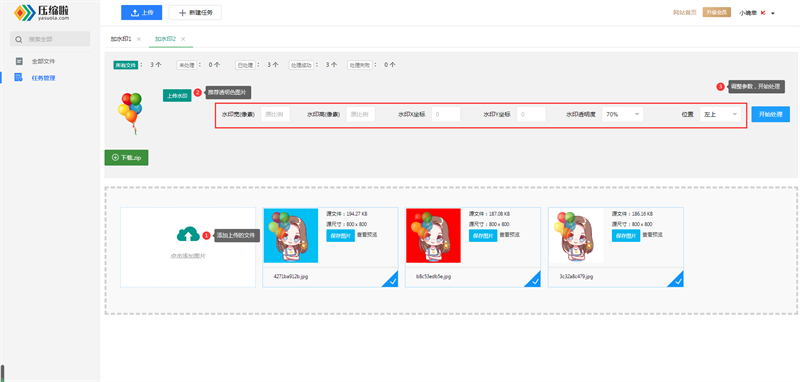Click the blue 开始处理 button
Screen dimensions: 800x382
point(770,114)
